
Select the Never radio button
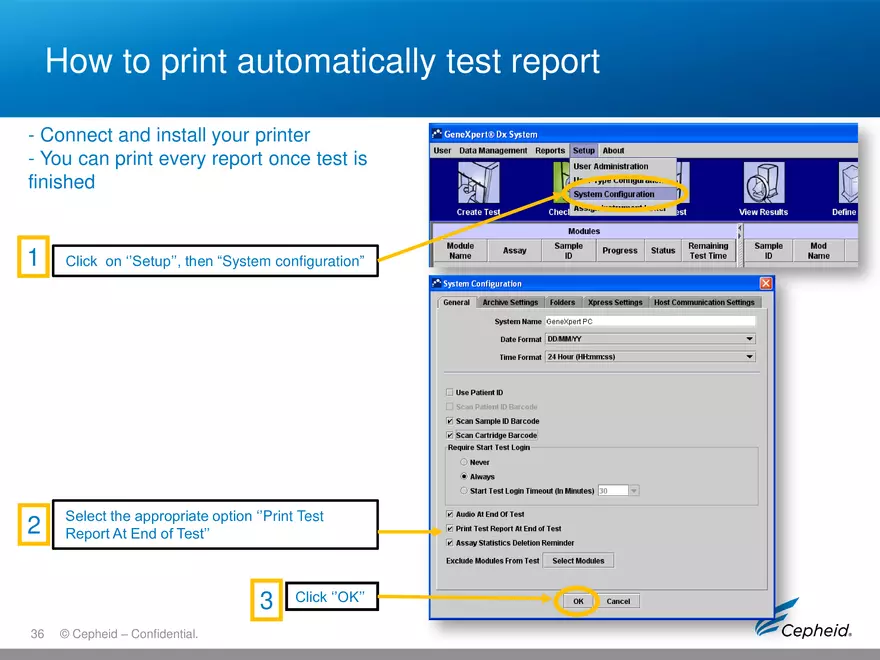463,461
